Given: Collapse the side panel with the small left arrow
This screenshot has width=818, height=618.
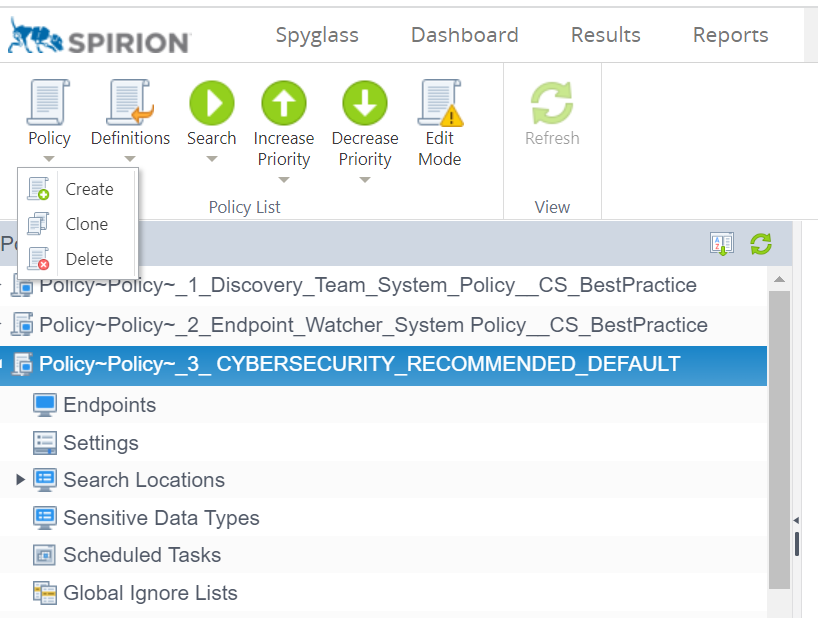Looking at the screenshot, I should [796, 520].
